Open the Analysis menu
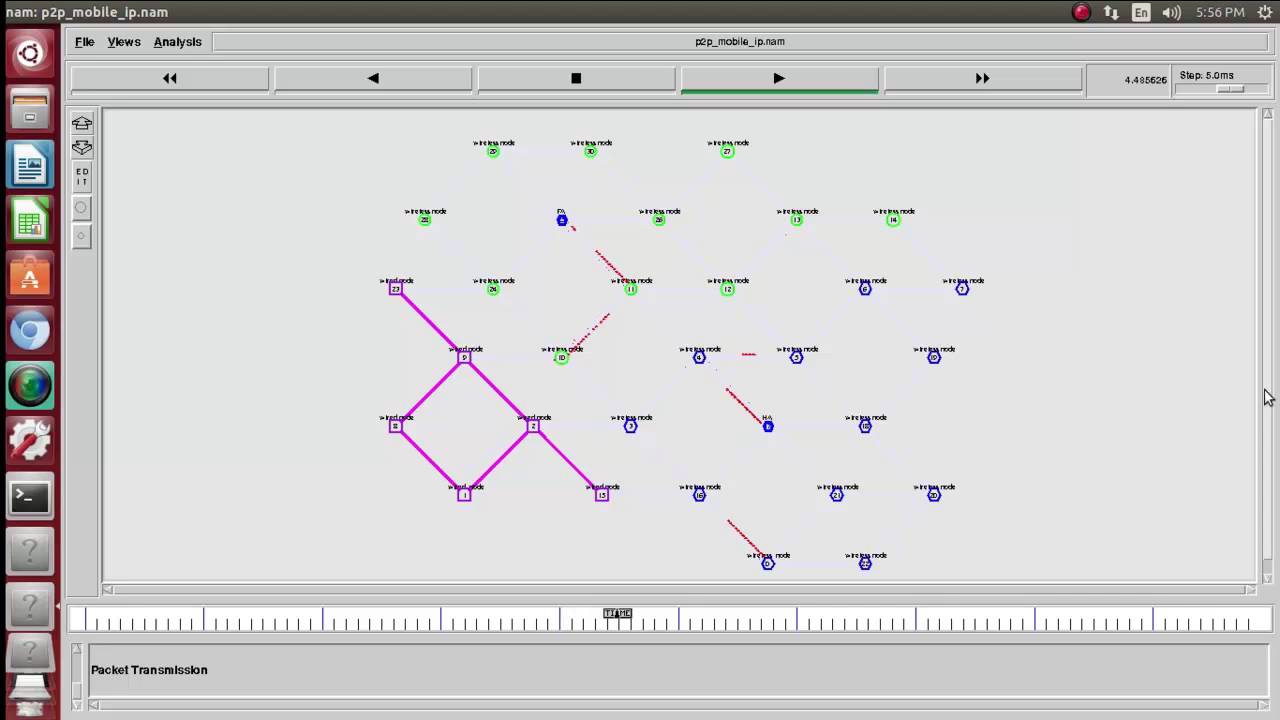 [x=177, y=42]
